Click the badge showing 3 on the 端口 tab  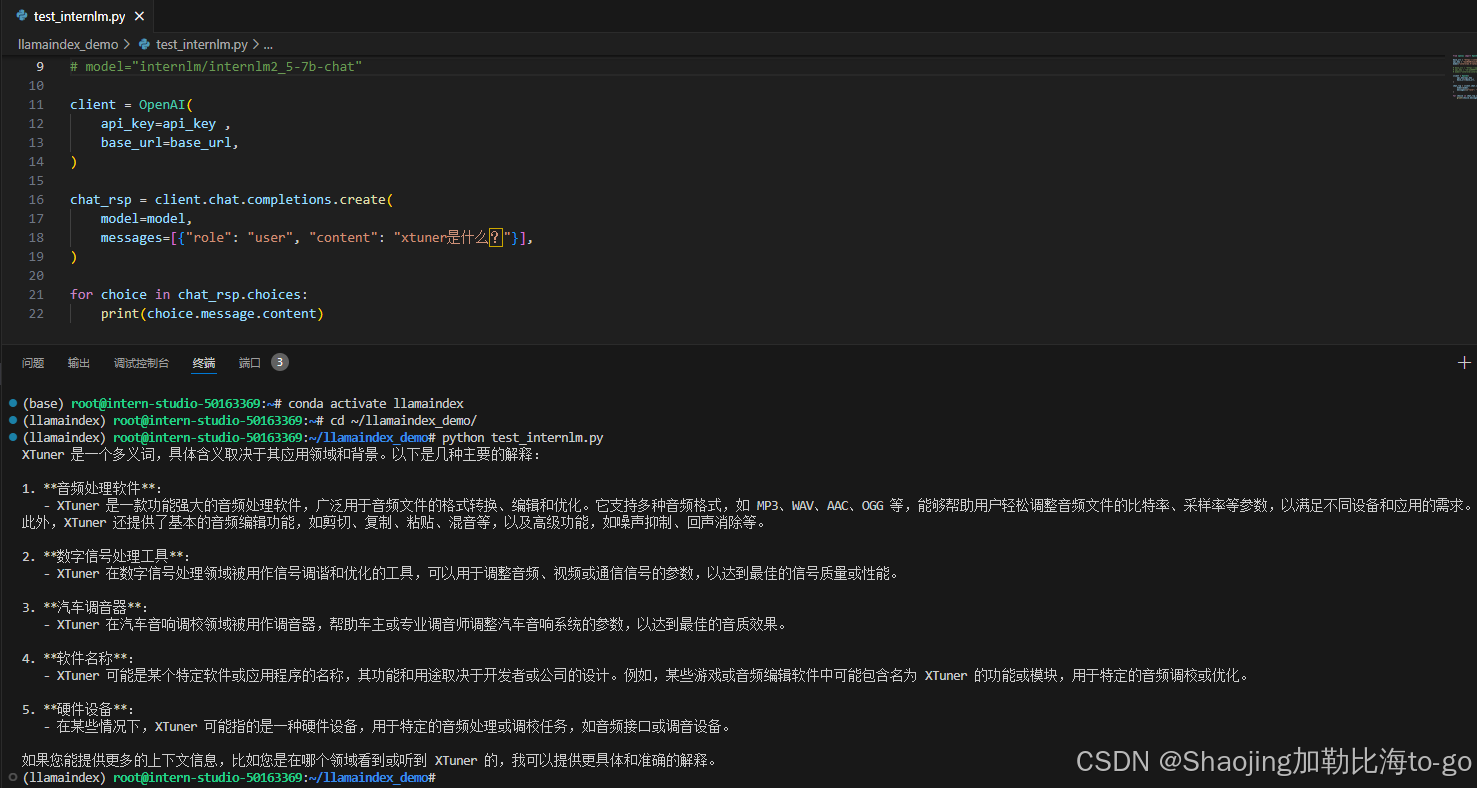[x=278, y=362]
